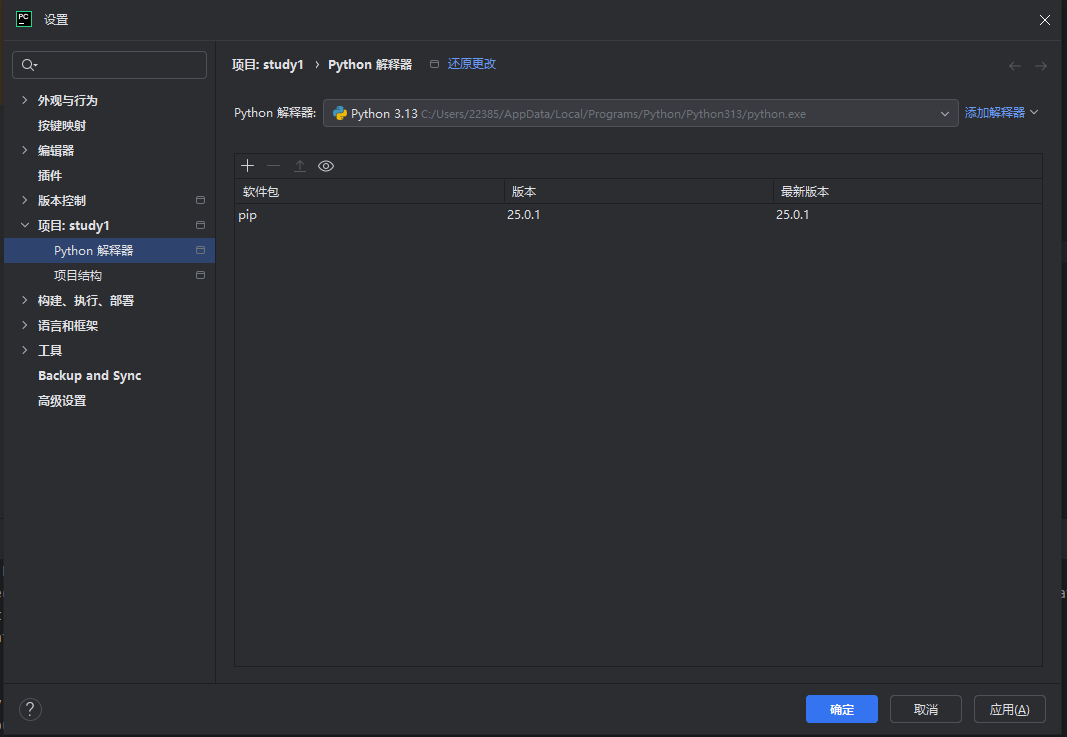Click the project-level marker icon next to 版本控制
1067x737 pixels.
click(x=200, y=200)
